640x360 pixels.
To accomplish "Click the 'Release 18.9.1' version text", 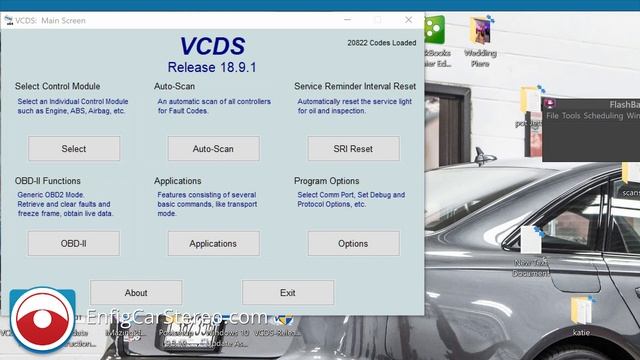I will click(x=212, y=67).
